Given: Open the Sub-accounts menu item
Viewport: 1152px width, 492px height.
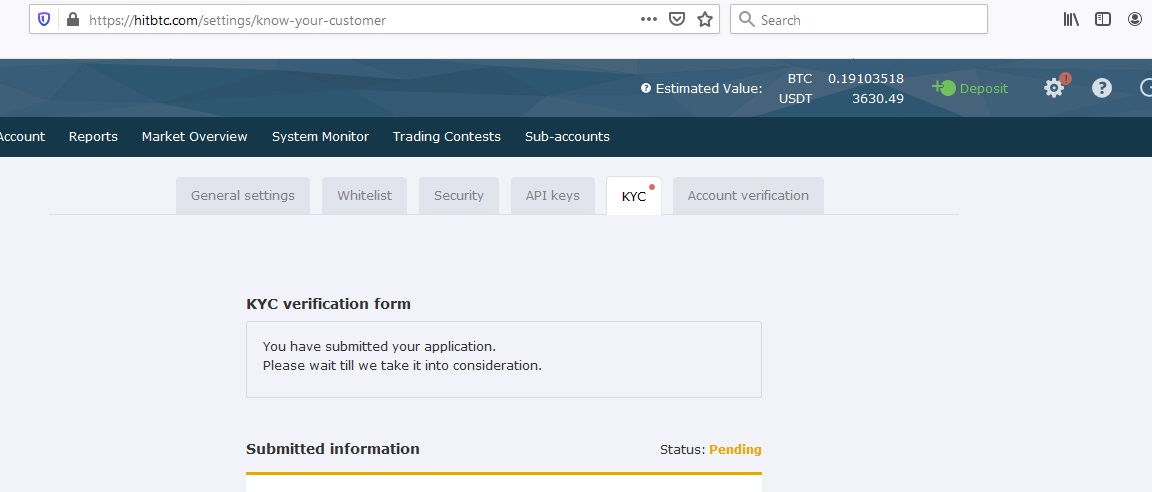Looking at the screenshot, I should tap(567, 137).
